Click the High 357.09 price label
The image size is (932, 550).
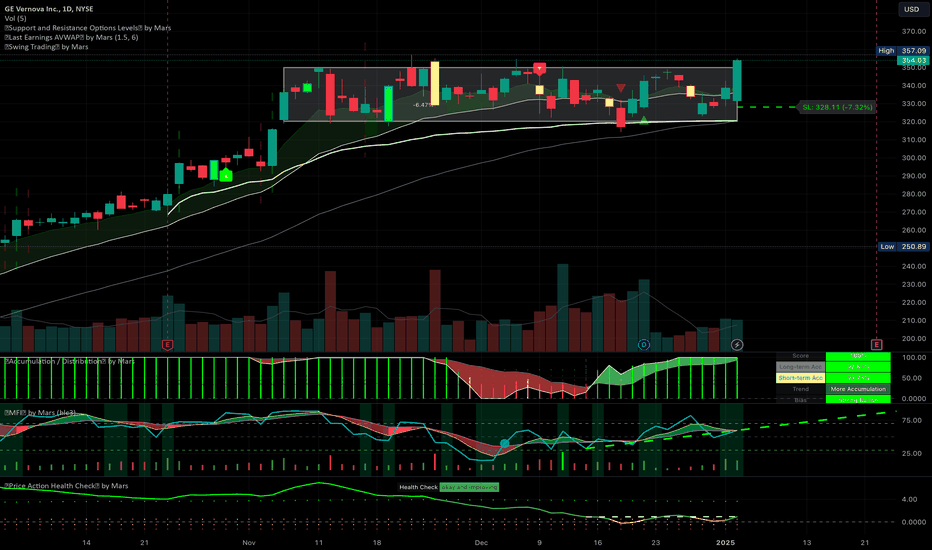(903, 51)
